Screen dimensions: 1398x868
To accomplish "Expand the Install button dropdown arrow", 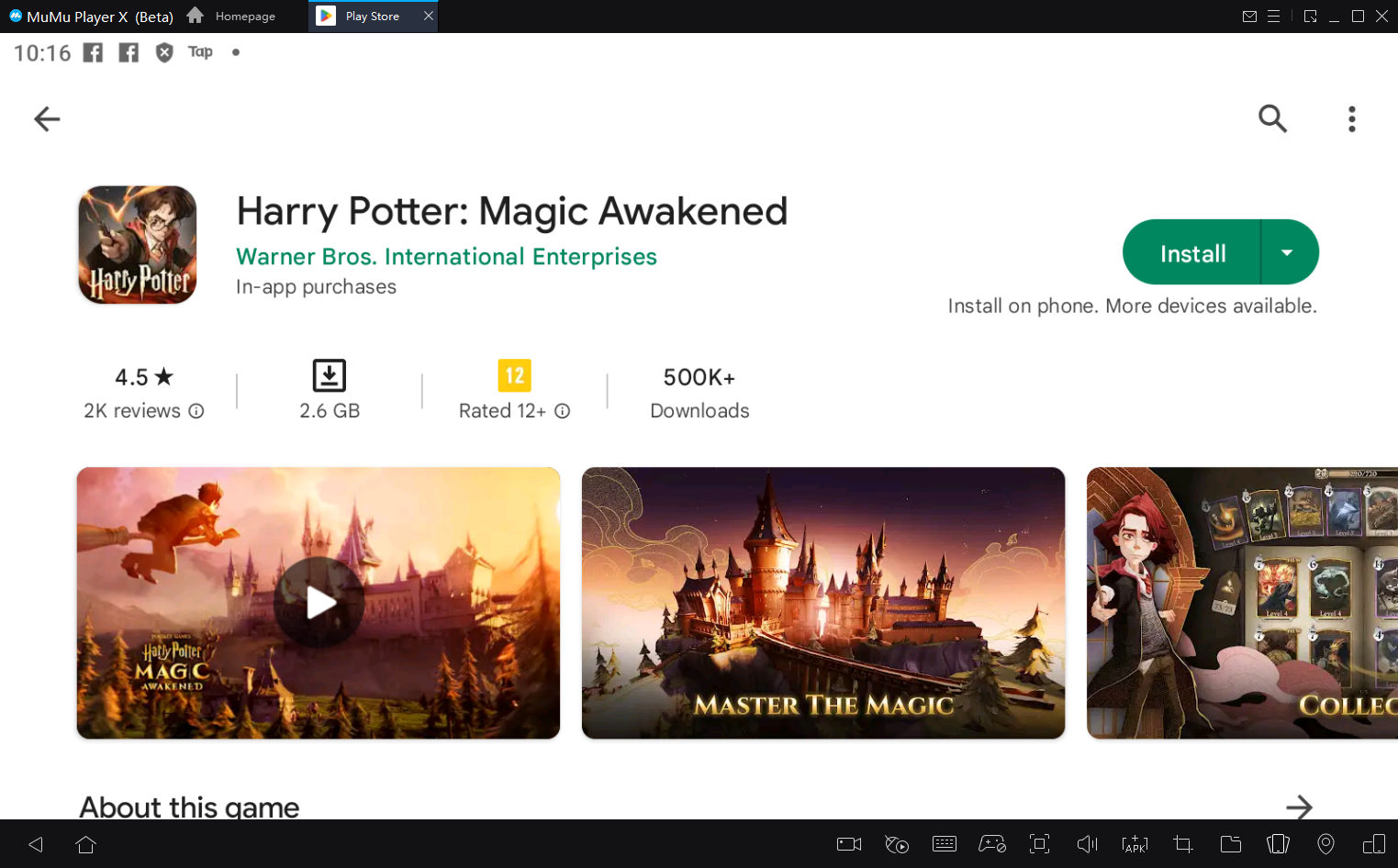I will point(1289,252).
